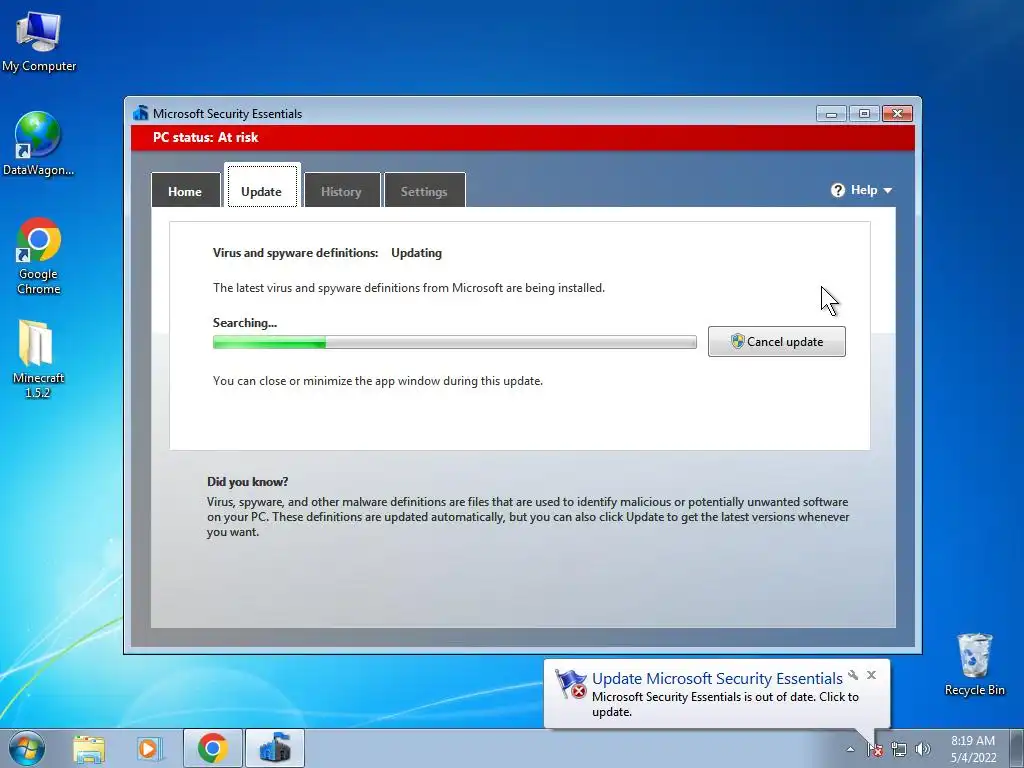
Task: Click the Help question mark icon
Action: point(838,190)
